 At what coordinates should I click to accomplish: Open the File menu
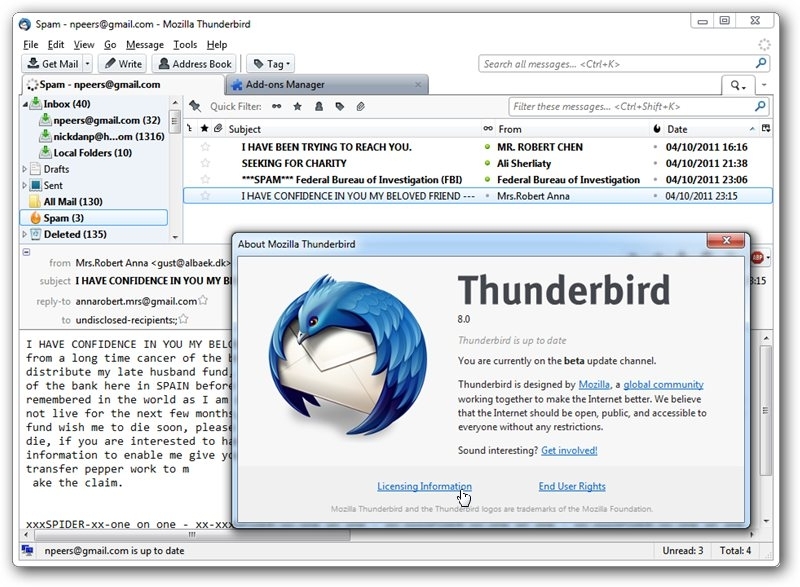31,45
